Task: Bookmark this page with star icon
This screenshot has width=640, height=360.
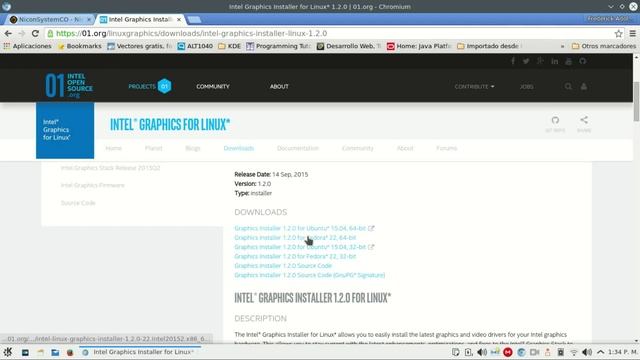Action: point(618,33)
